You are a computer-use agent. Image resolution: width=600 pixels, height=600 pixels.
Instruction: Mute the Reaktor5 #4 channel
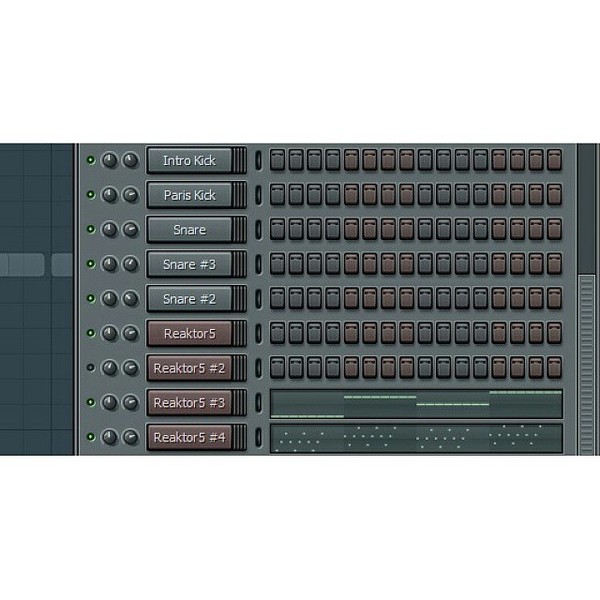pos(91,437)
